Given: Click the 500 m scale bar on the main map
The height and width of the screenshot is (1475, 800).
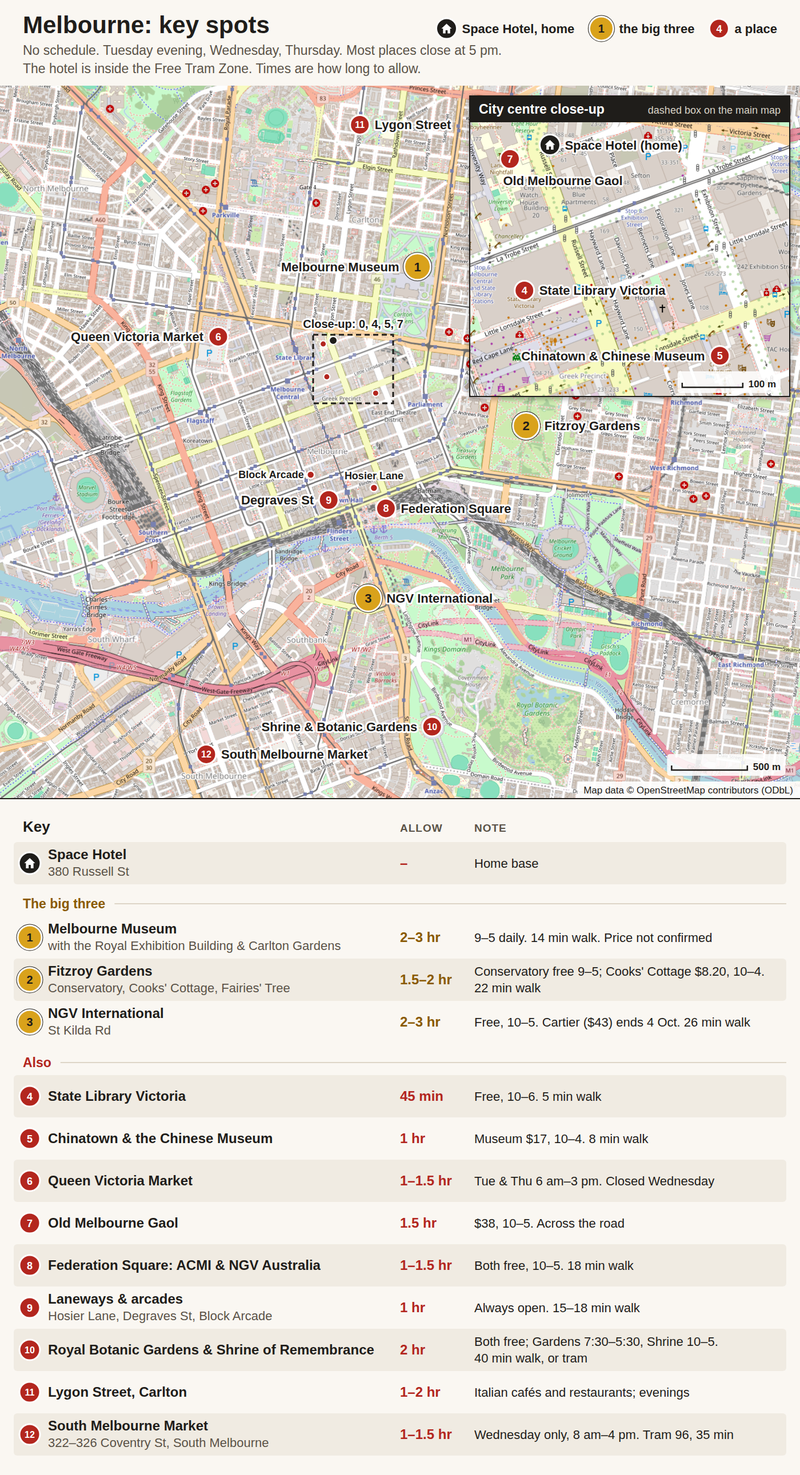Looking at the screenshot, I should click(727, 767).
